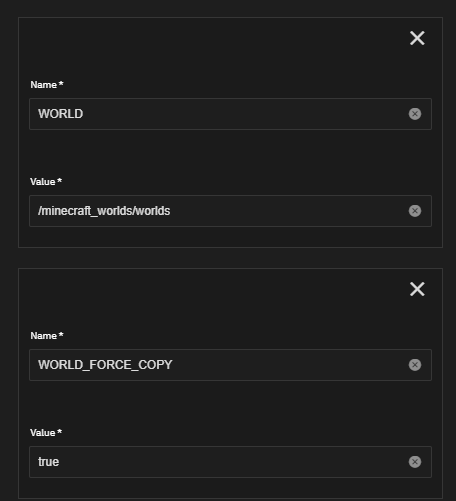
Task: Clear the true value field
Action: click(x=415, y=462)
